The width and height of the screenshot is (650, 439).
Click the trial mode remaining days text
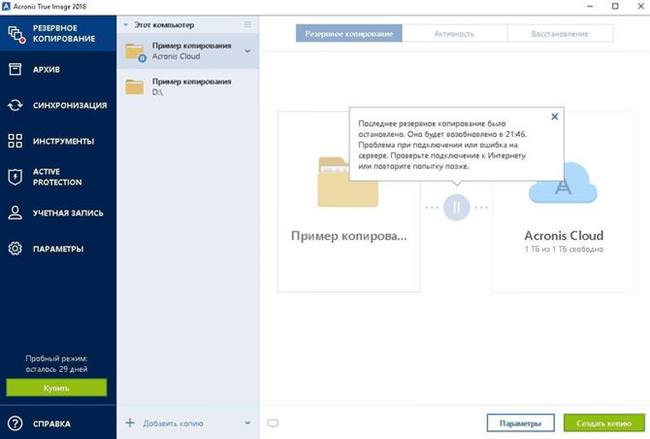click(x=56, y=364)
